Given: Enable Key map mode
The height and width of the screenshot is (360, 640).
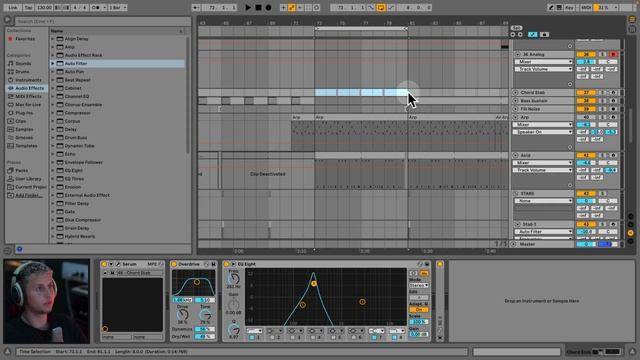Looking at the screenshot, I should click(x=569, y=7).
